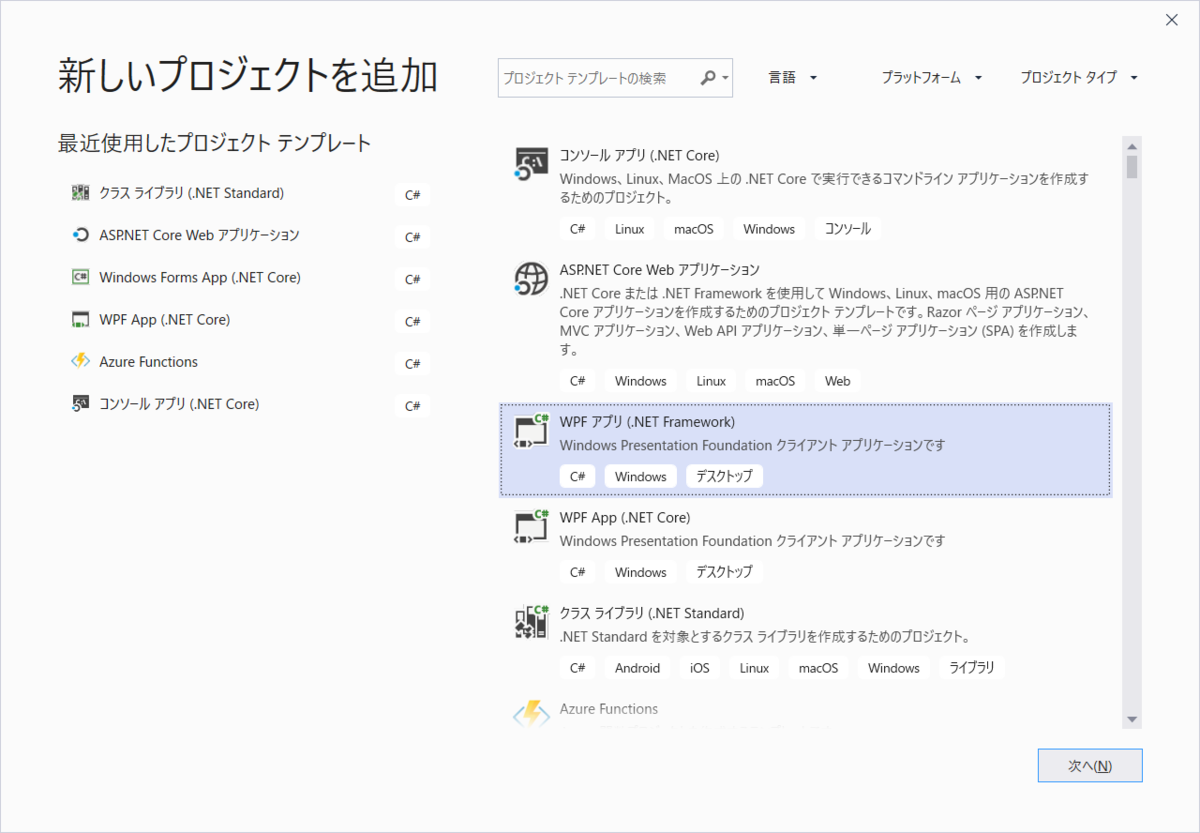Image resolution: width=1200 pixels, height=833 pixels.
Task: Click the コンソール tag under console app
Action: click(x=847, y=229)
